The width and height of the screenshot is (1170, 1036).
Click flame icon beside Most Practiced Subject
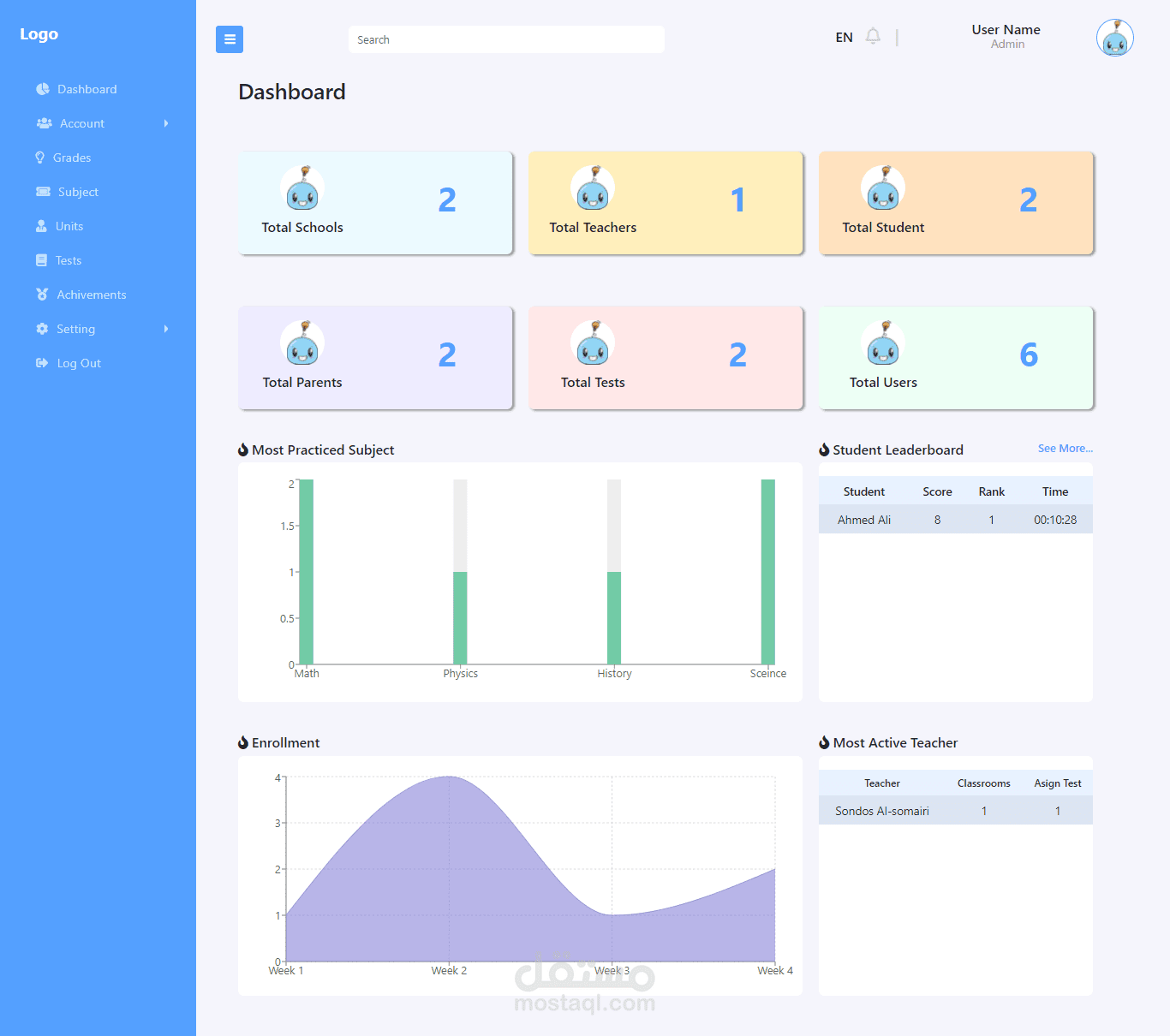(243, 450)
